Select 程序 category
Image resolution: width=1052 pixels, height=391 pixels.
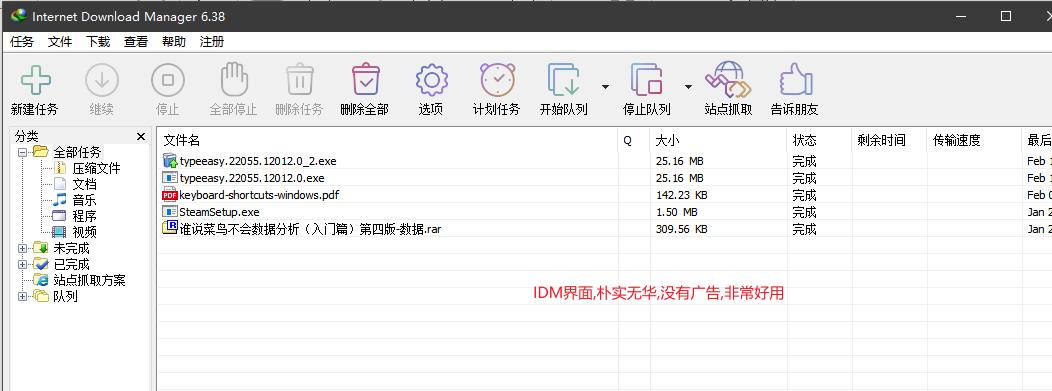(x=85, y=216)
